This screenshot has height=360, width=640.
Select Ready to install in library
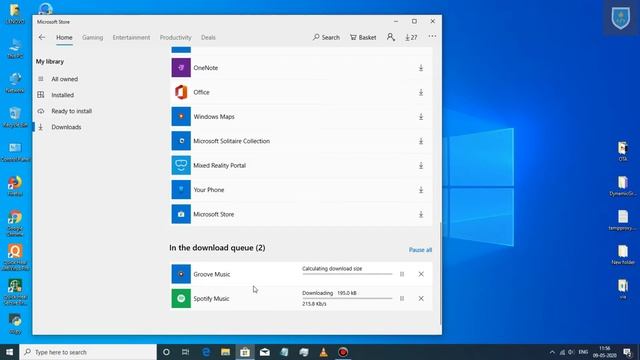[71, 111]
